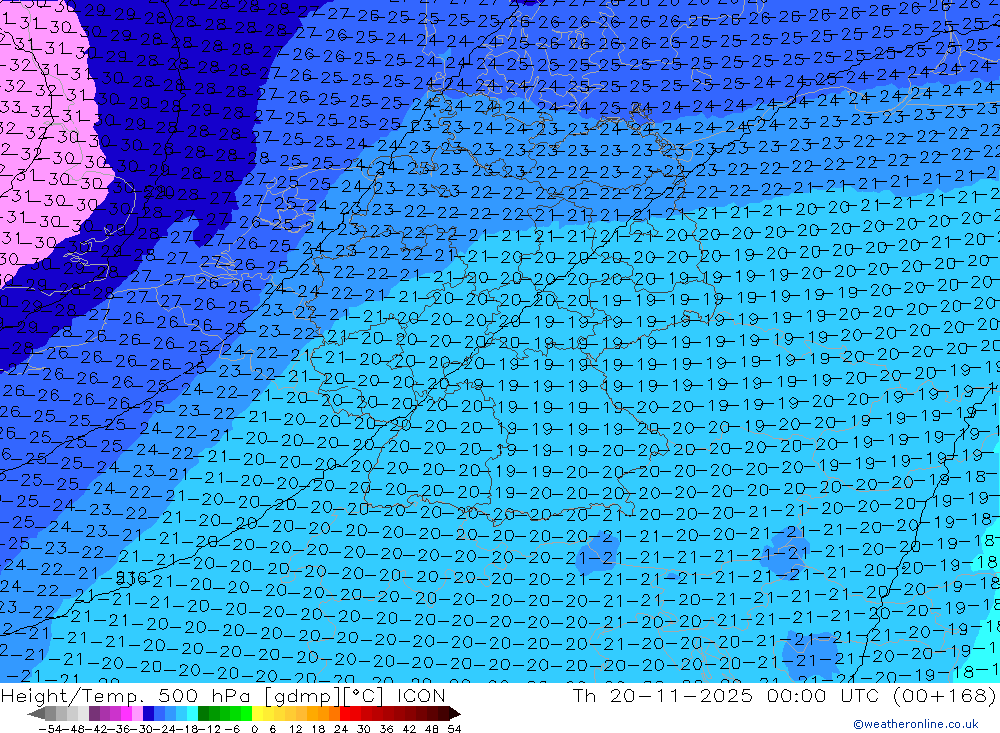Open the weatheronline.co.uk copyright link
1000x733 pixels.
pyautogui.click(x=916, y=723)
